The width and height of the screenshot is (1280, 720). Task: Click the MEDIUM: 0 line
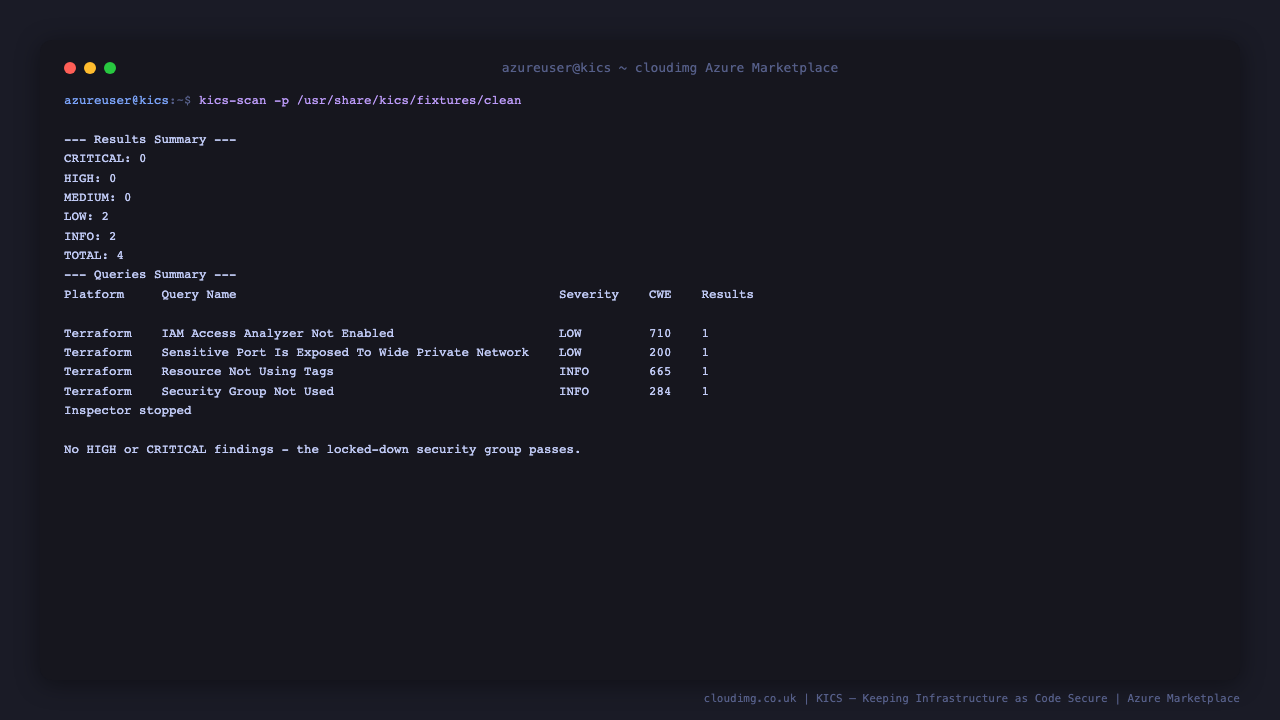point(98,198)
